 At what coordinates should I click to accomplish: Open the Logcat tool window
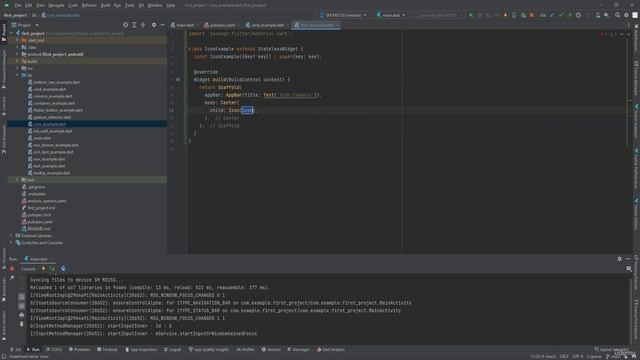173,349
